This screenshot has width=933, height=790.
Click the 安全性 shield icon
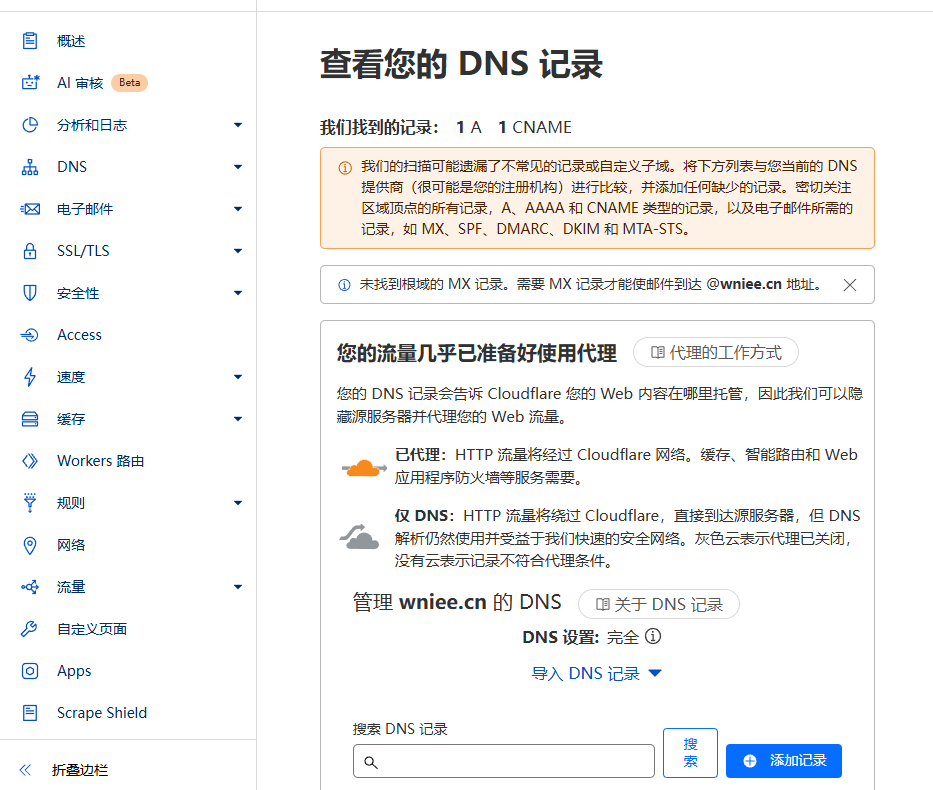(x=30, y=293)
